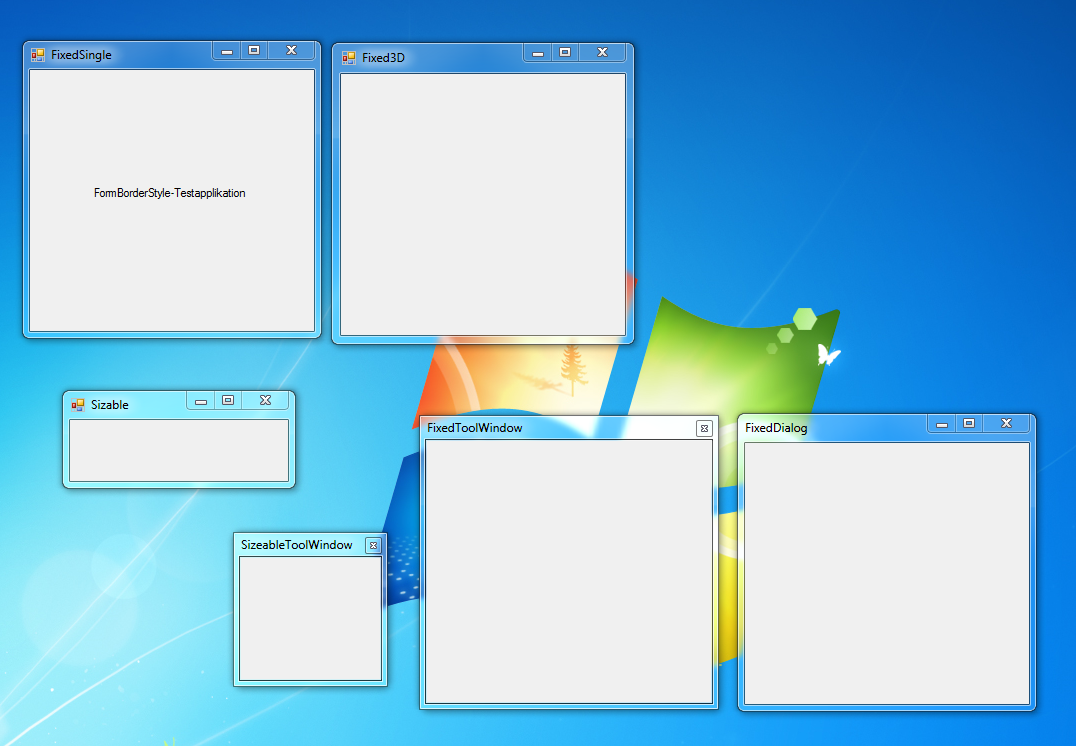The image size is (1076, 746).
Task: Click the Sizable title text
Action: (110, 405)
